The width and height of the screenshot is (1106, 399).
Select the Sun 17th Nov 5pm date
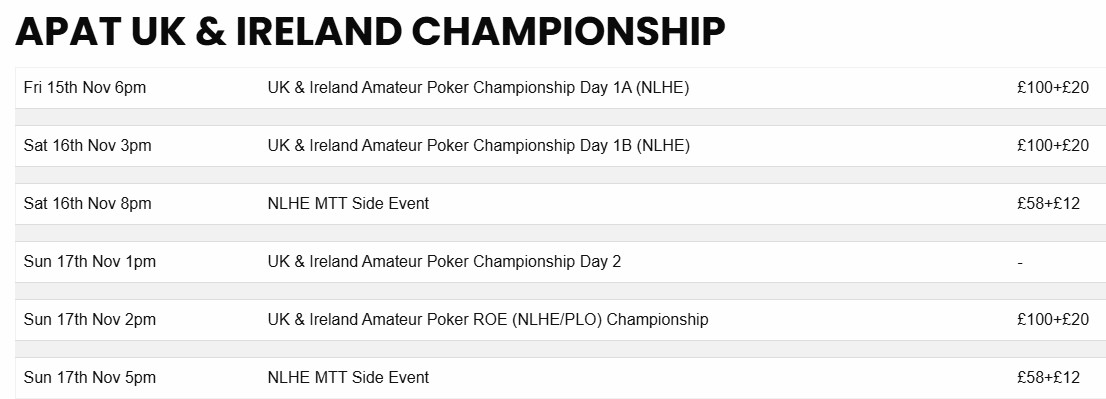90,377
